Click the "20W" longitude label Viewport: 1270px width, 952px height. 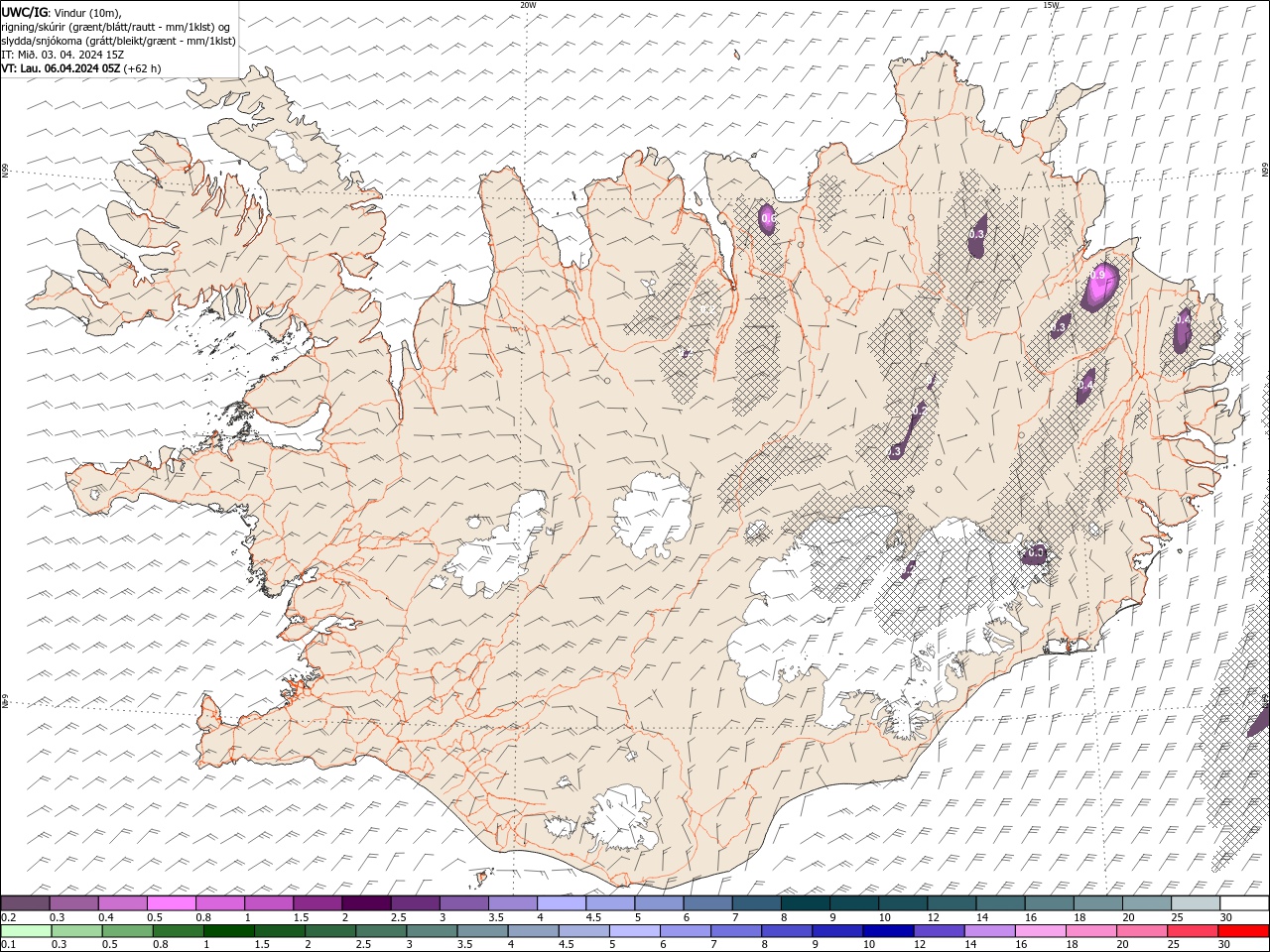pyautogui.click(x=528, y=5)
